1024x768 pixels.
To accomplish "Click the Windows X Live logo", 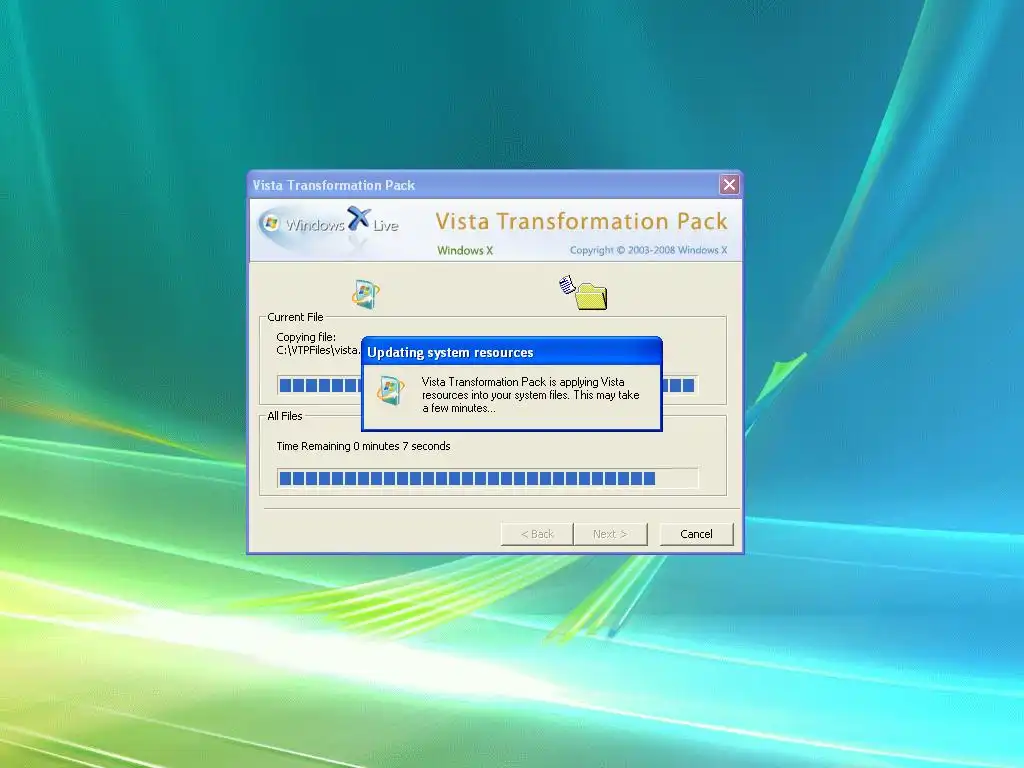I will tap(328, 225).
